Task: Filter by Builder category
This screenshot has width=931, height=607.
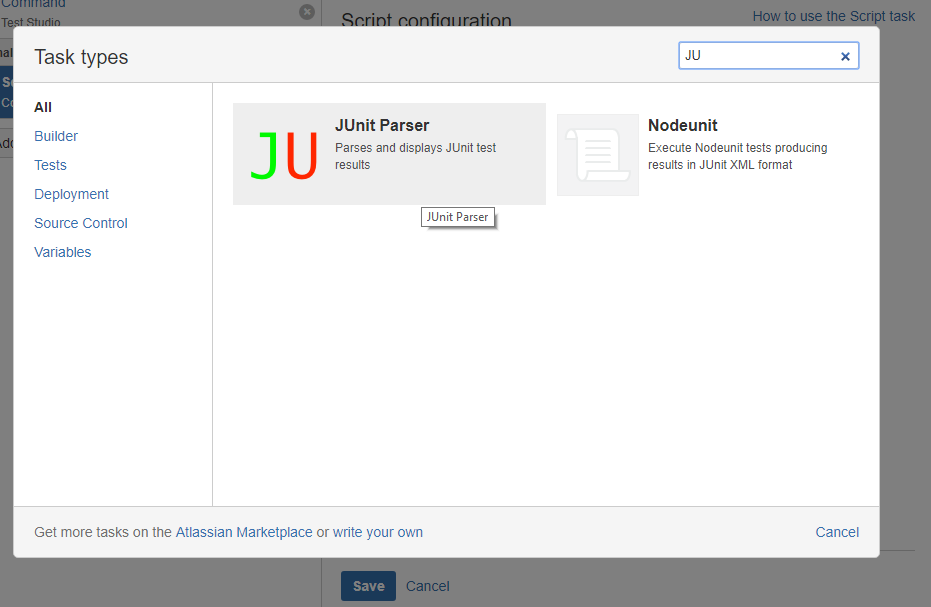Action: pos(56,137)
